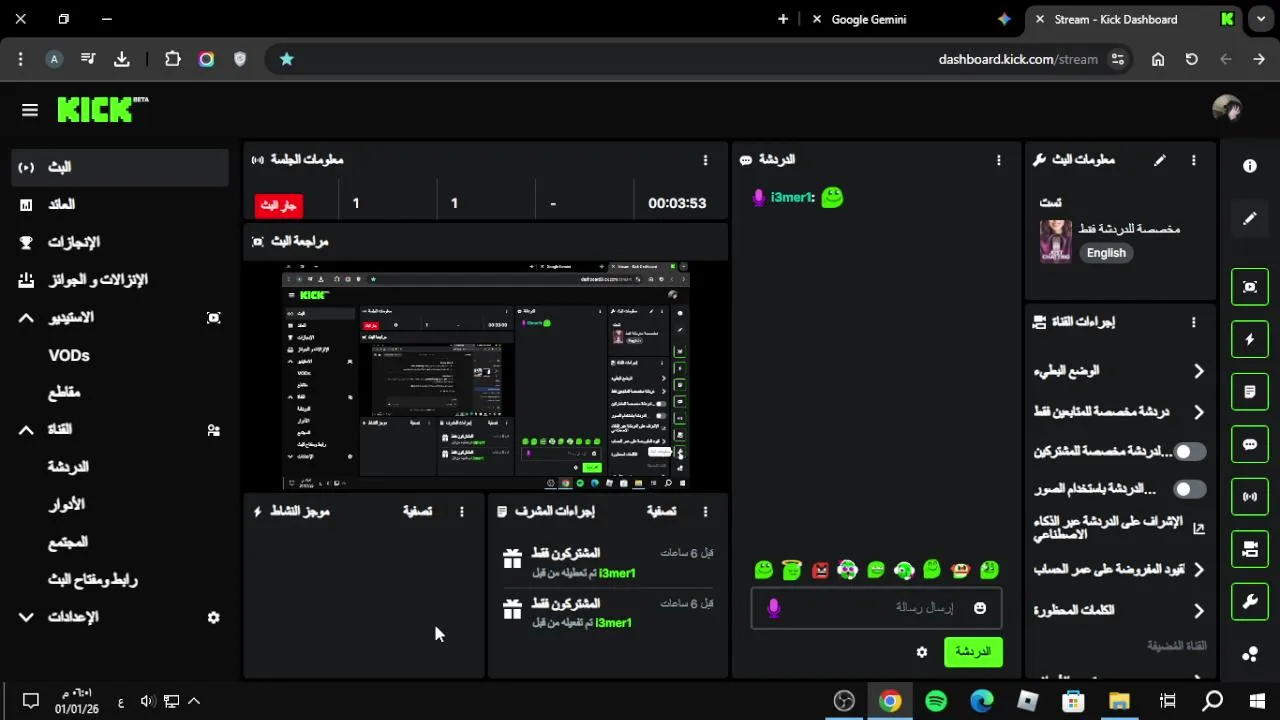Open chat panel three-dot menu
1280x720 pixels.
[998, 160]
